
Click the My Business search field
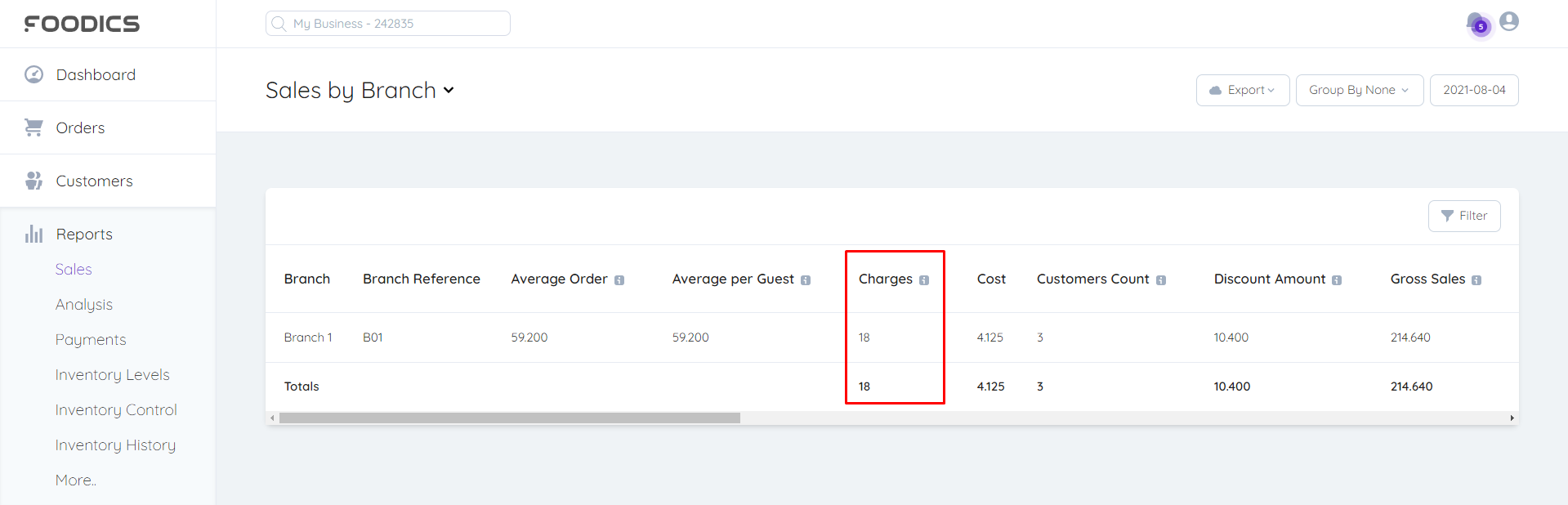pos(388,24)
